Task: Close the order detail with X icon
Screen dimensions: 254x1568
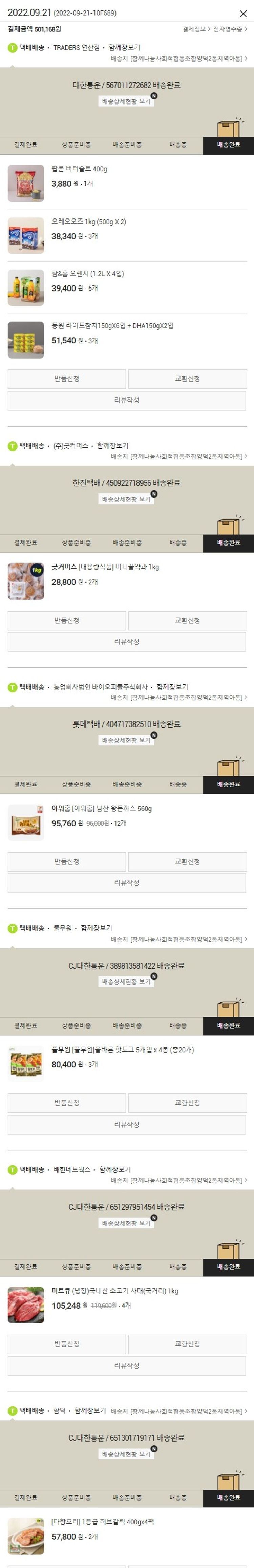Action: tap(243, 14)
